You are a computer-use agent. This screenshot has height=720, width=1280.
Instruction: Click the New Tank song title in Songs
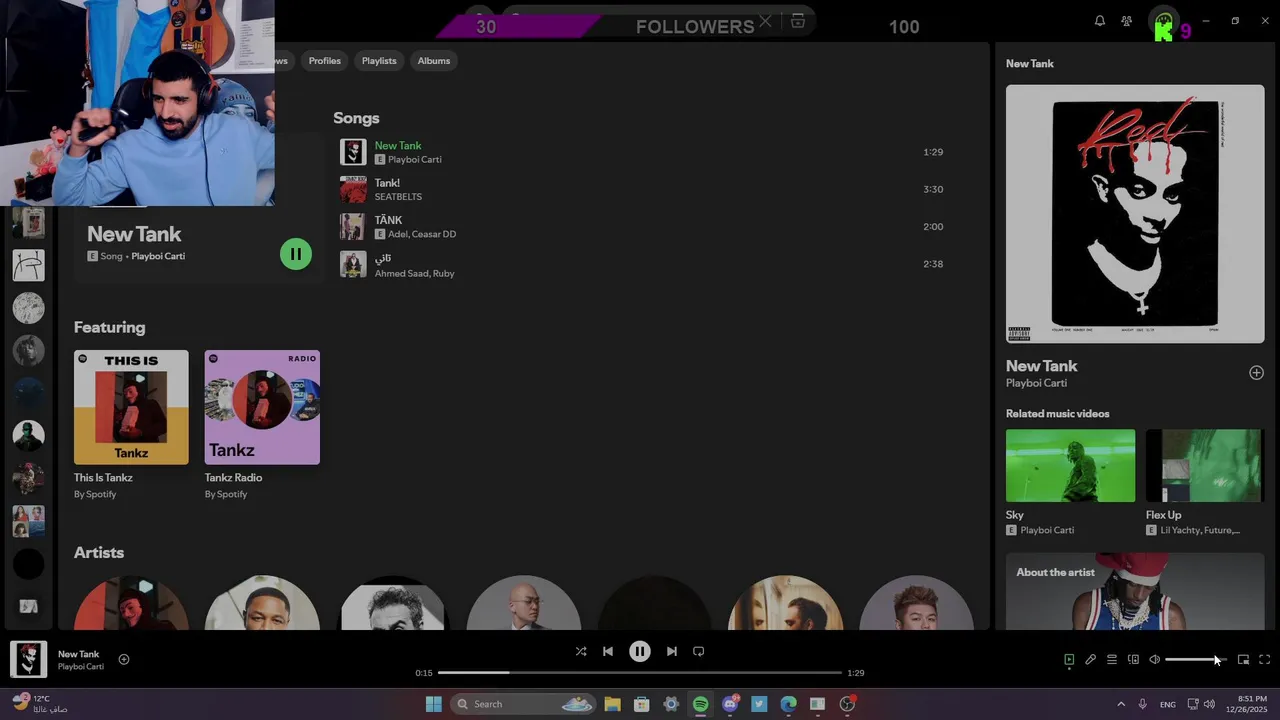(398, 146)
